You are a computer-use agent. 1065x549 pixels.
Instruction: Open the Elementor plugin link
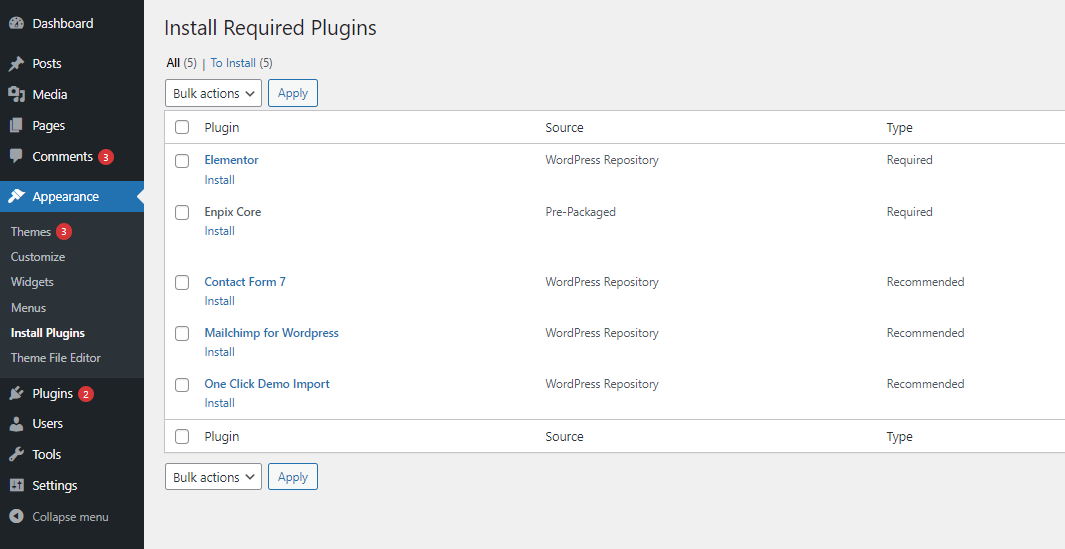(232, 160)
